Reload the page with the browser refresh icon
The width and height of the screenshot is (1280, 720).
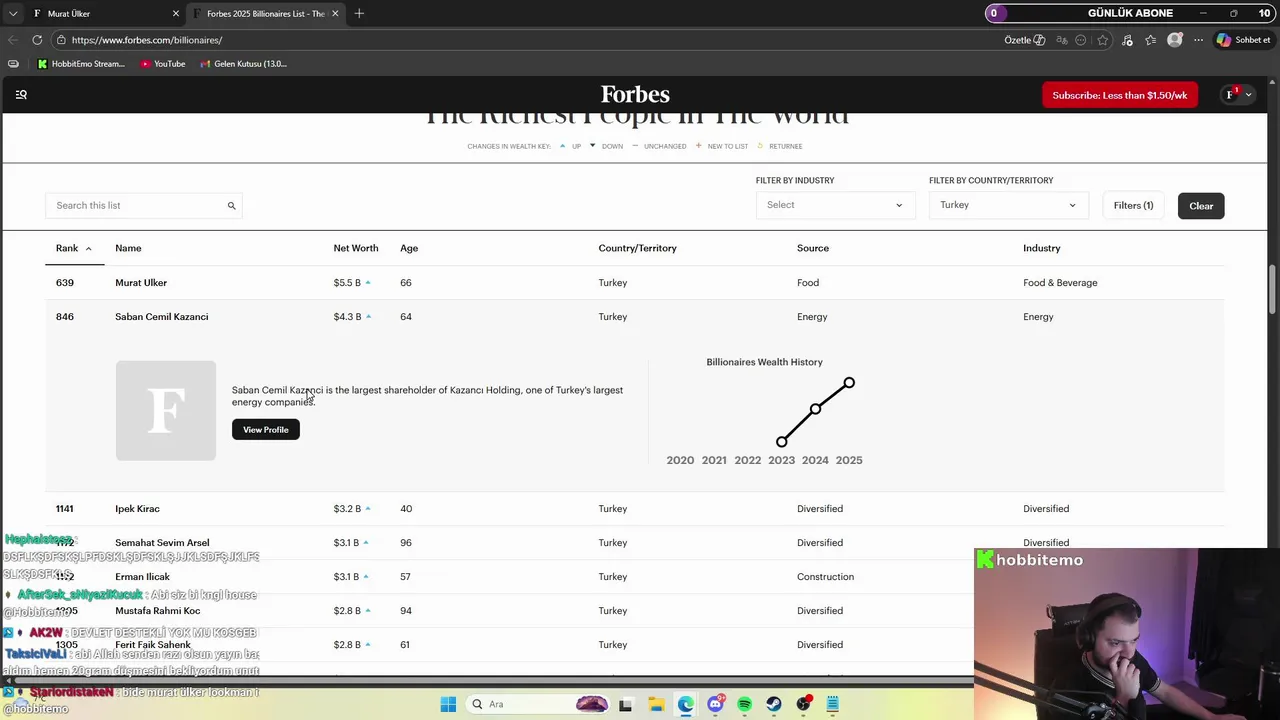click(x=37, y=40)
